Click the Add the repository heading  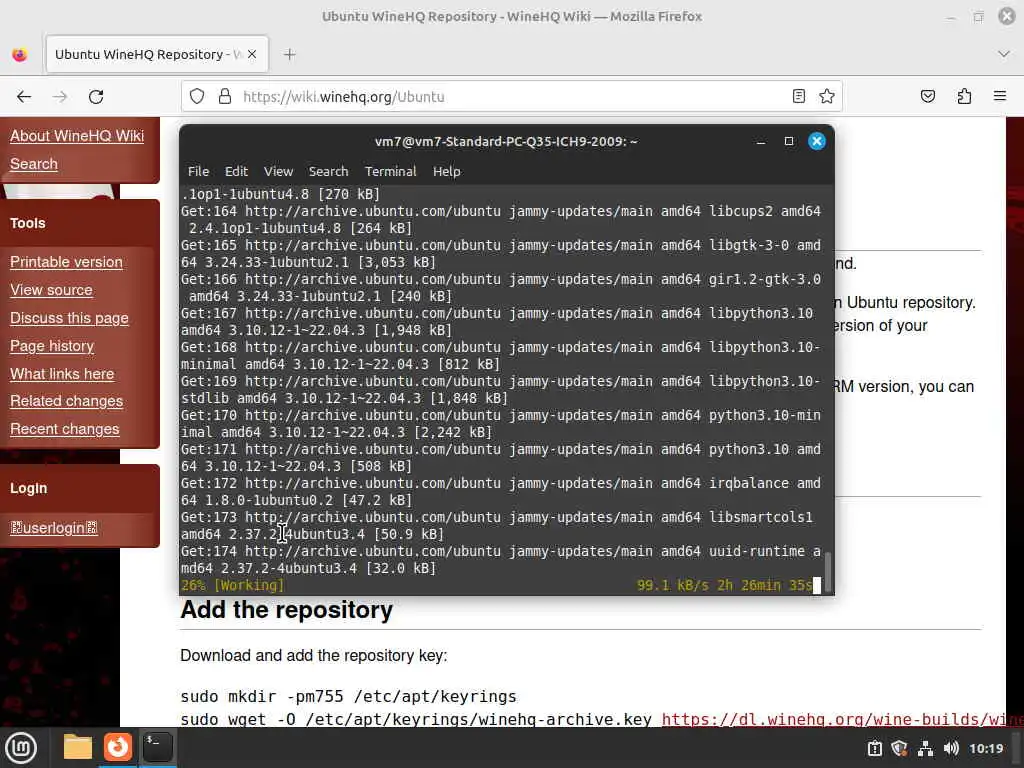(287, 610)
